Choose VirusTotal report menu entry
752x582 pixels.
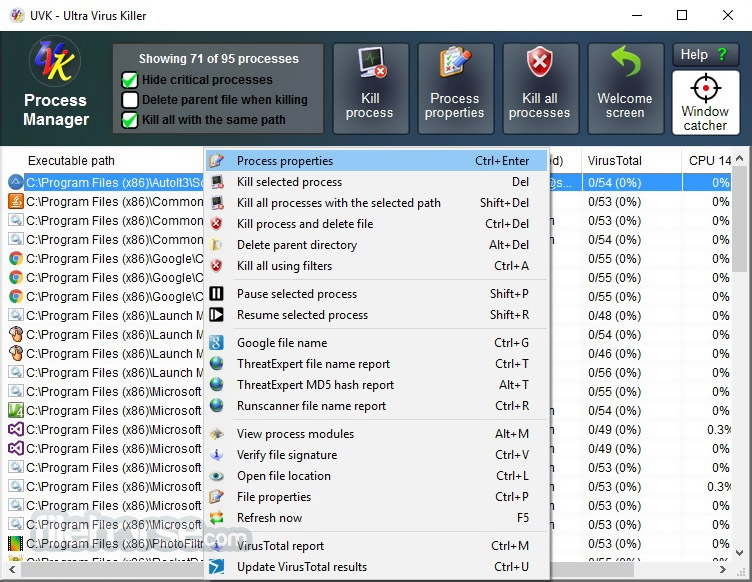376,546
